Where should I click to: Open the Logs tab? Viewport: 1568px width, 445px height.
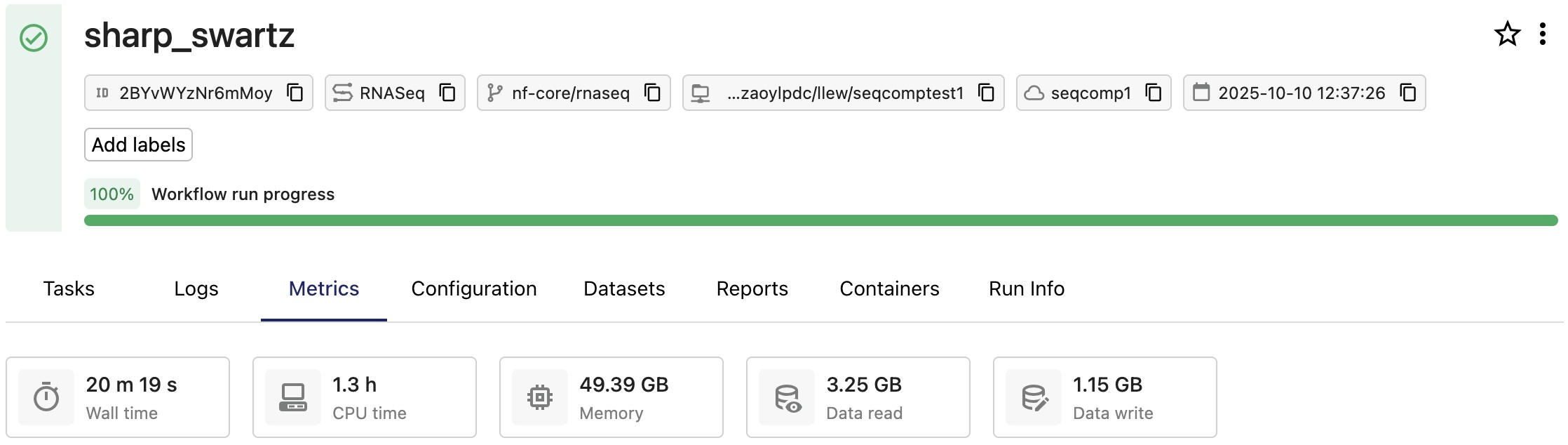(196, 288)
